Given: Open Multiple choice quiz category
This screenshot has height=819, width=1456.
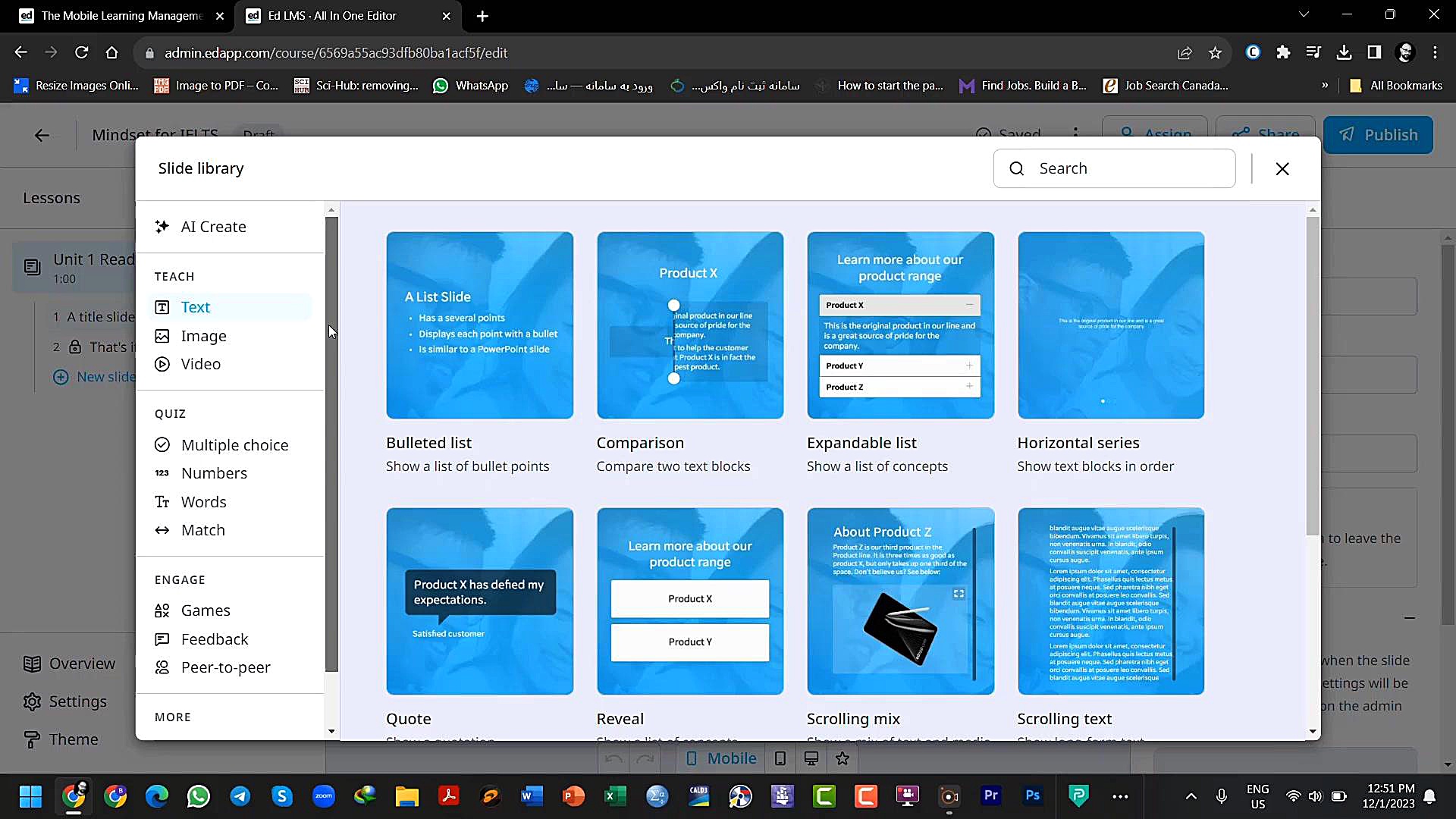Looking at the screenshot, I should [x=221, y=445].
